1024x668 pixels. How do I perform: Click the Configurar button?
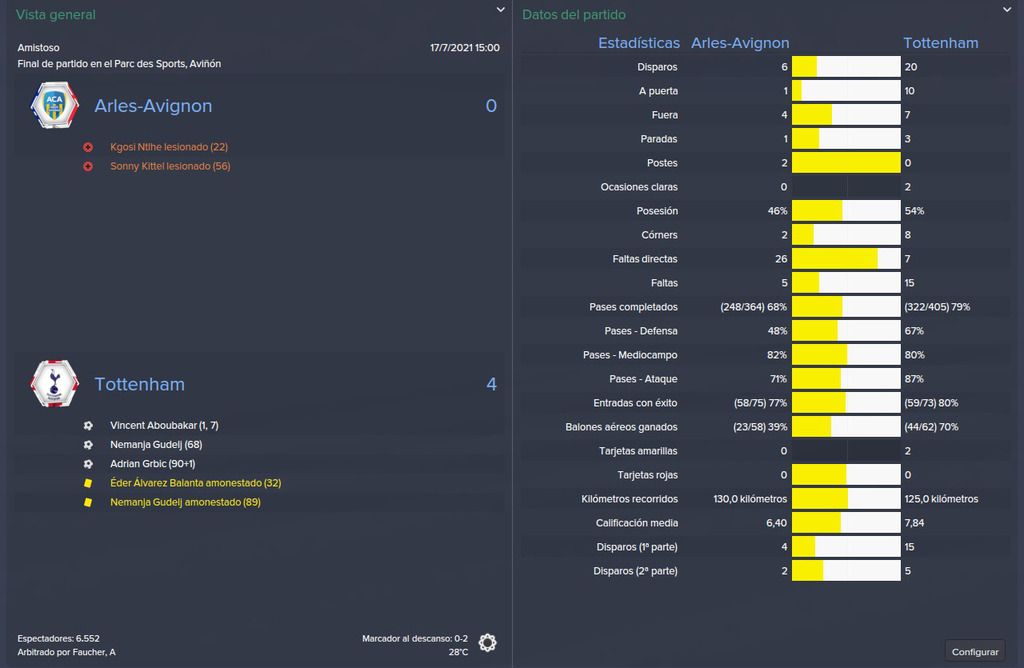[974, 652]
